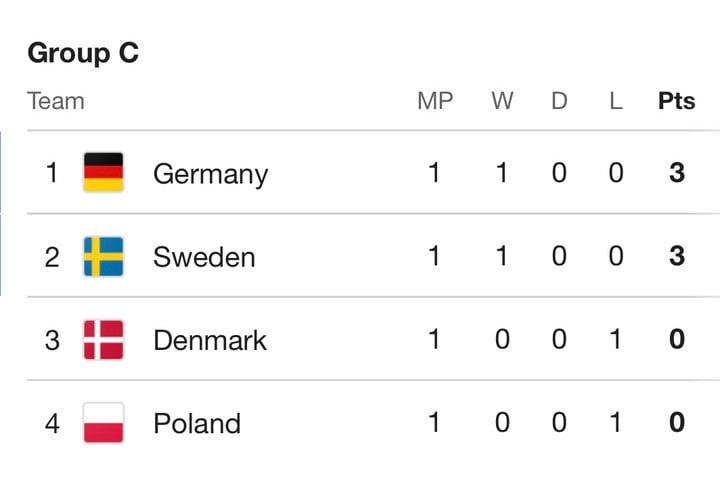Select the Denmark team name

click(x=210, y=341)
